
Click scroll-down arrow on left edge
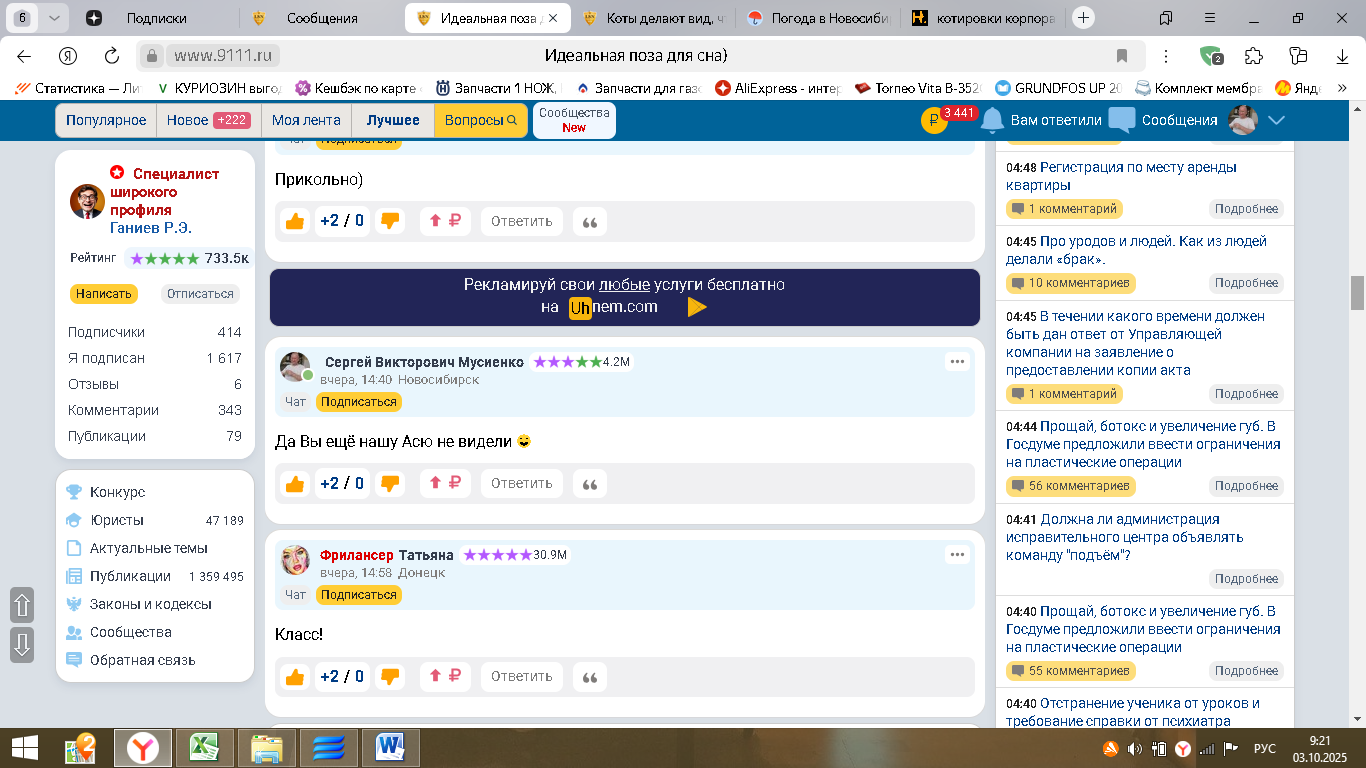click(x=22, y=645)
